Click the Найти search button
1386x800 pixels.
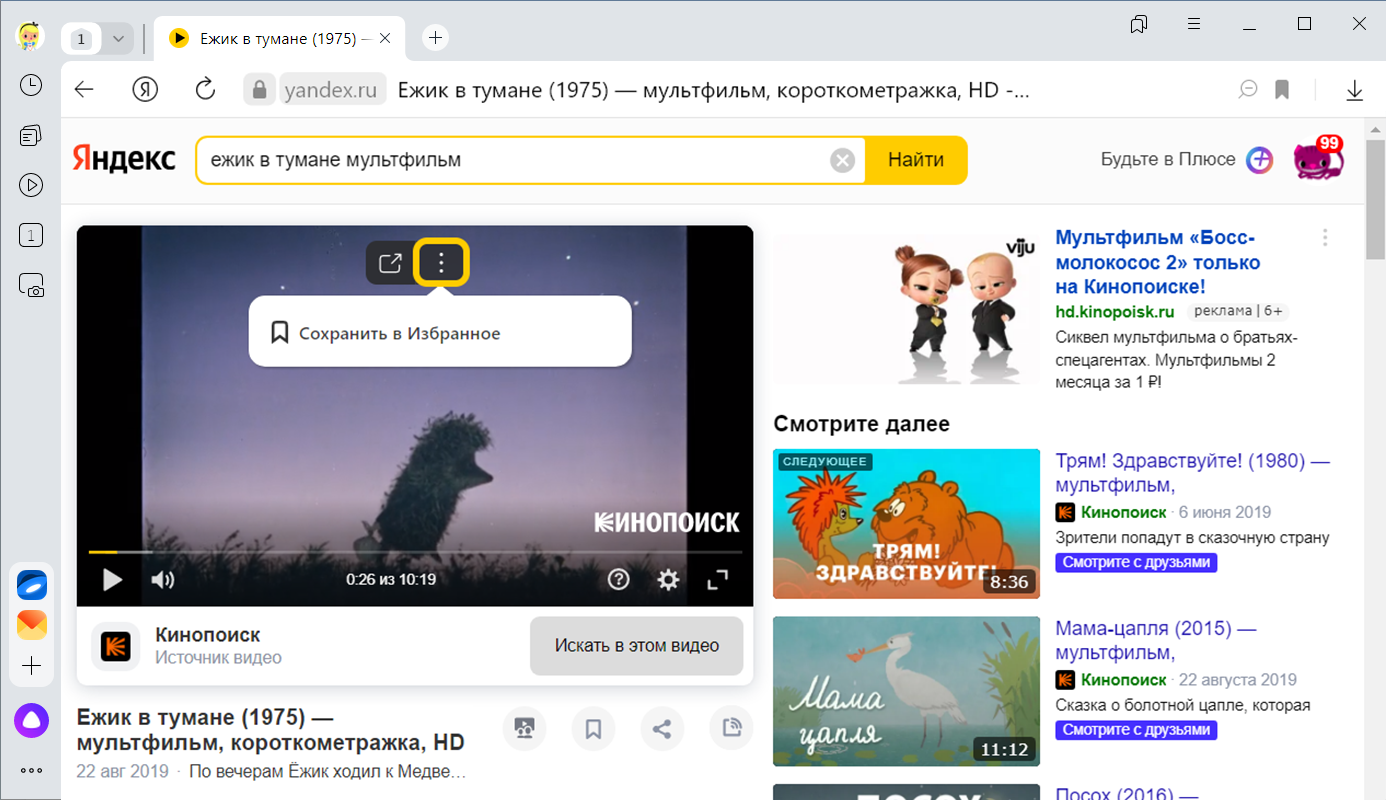916,160
